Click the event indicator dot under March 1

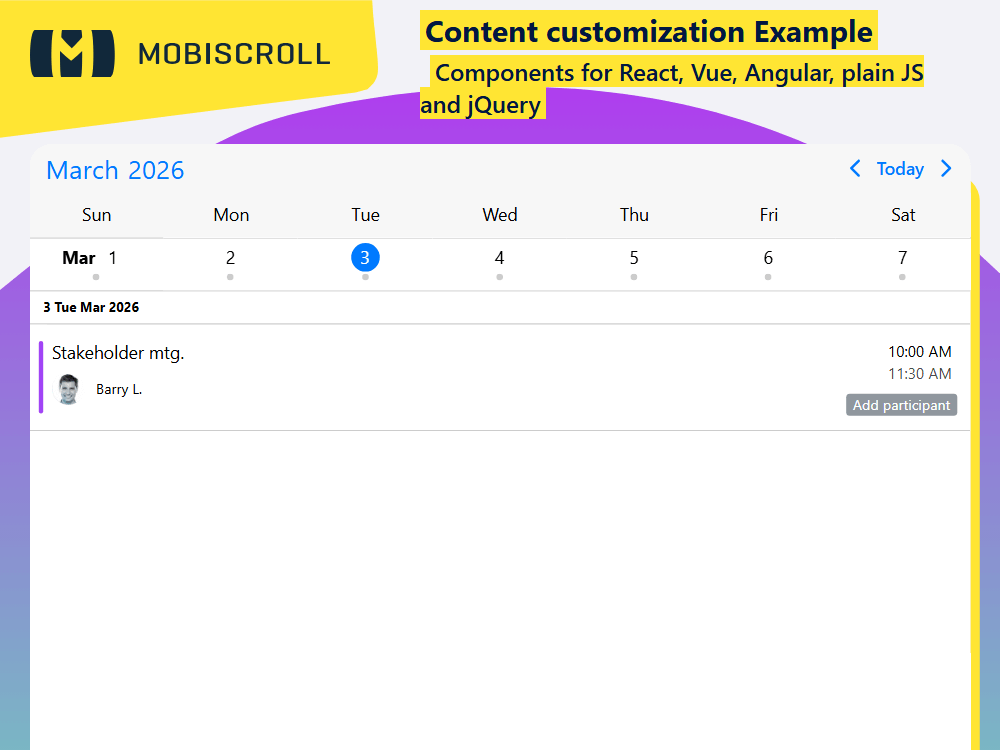point(97,276)
